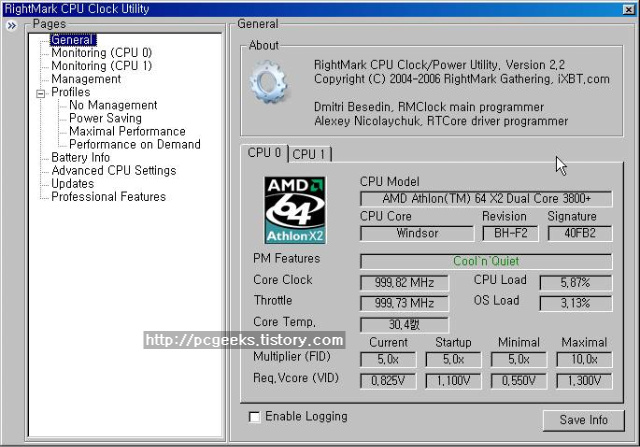The image size is (640, 447).
Task: Enable Logging checkbox
Action: [254, 417]
